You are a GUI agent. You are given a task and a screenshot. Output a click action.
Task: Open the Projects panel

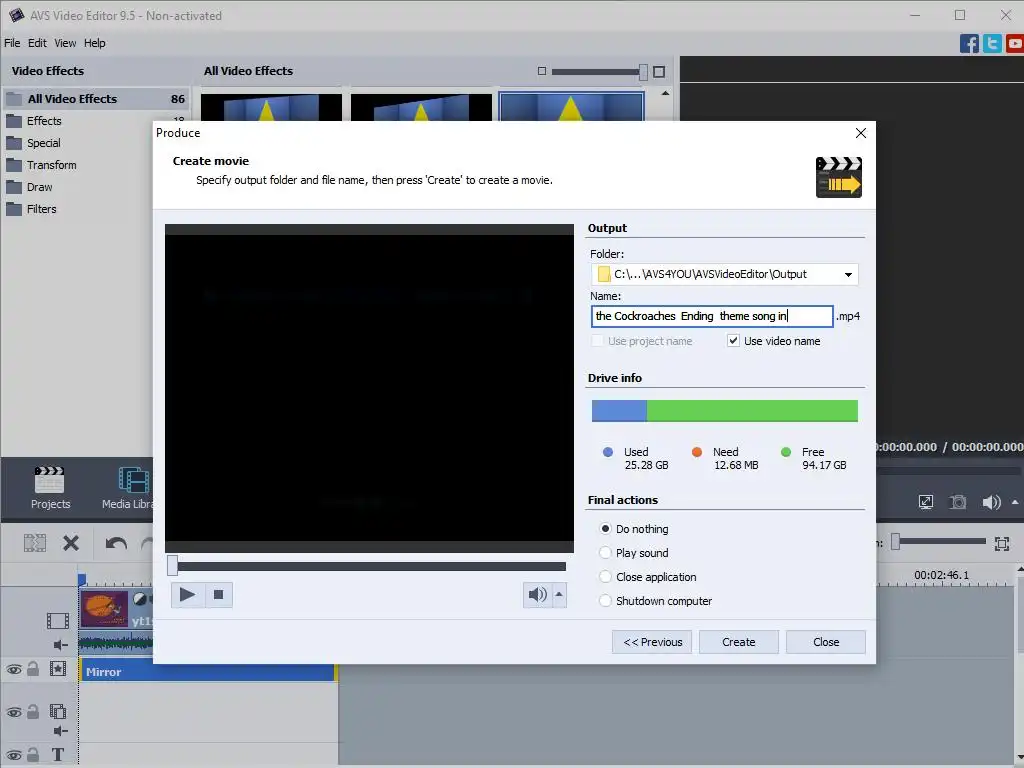[x=50, y=487]
